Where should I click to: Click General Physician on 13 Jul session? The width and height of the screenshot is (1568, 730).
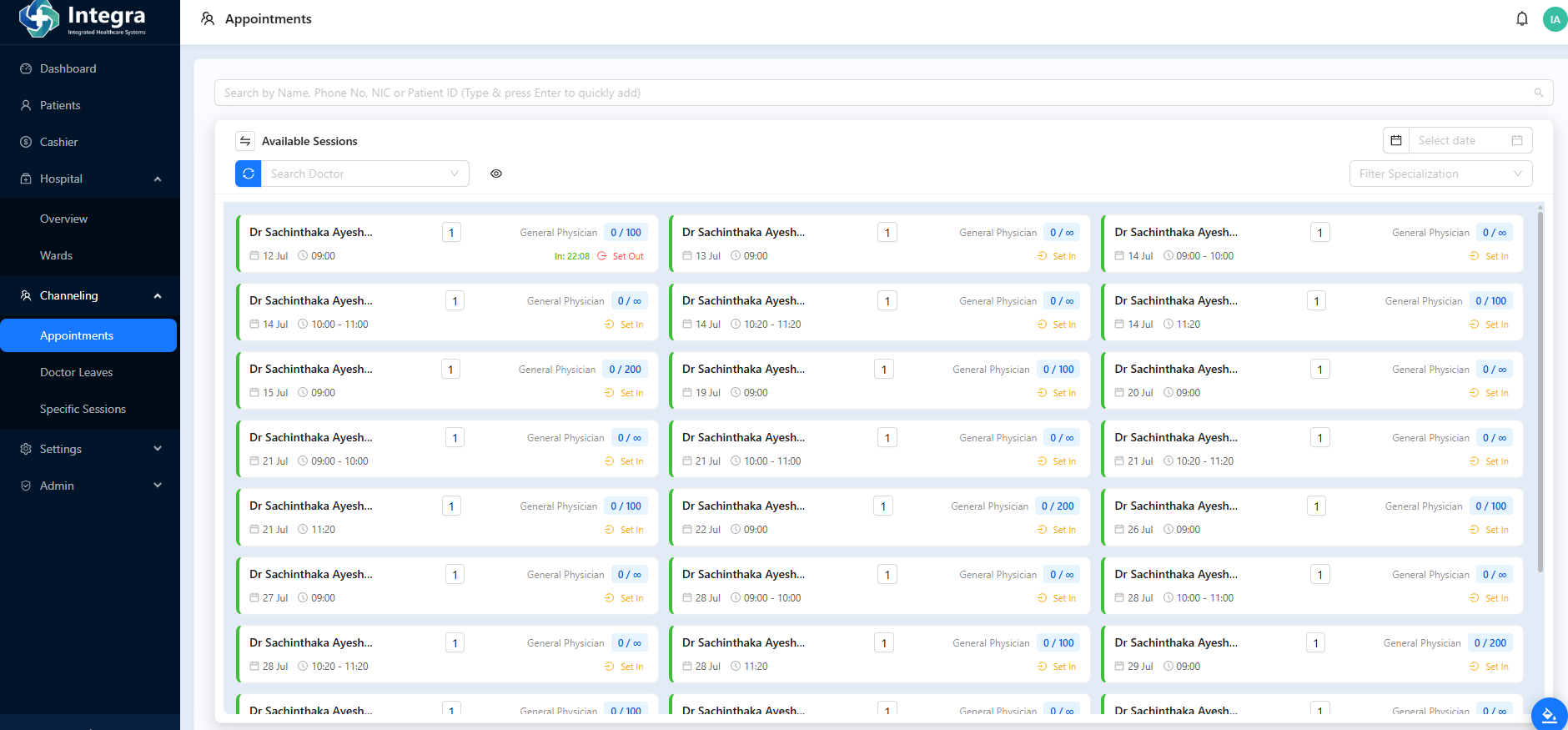coord(998,233)
